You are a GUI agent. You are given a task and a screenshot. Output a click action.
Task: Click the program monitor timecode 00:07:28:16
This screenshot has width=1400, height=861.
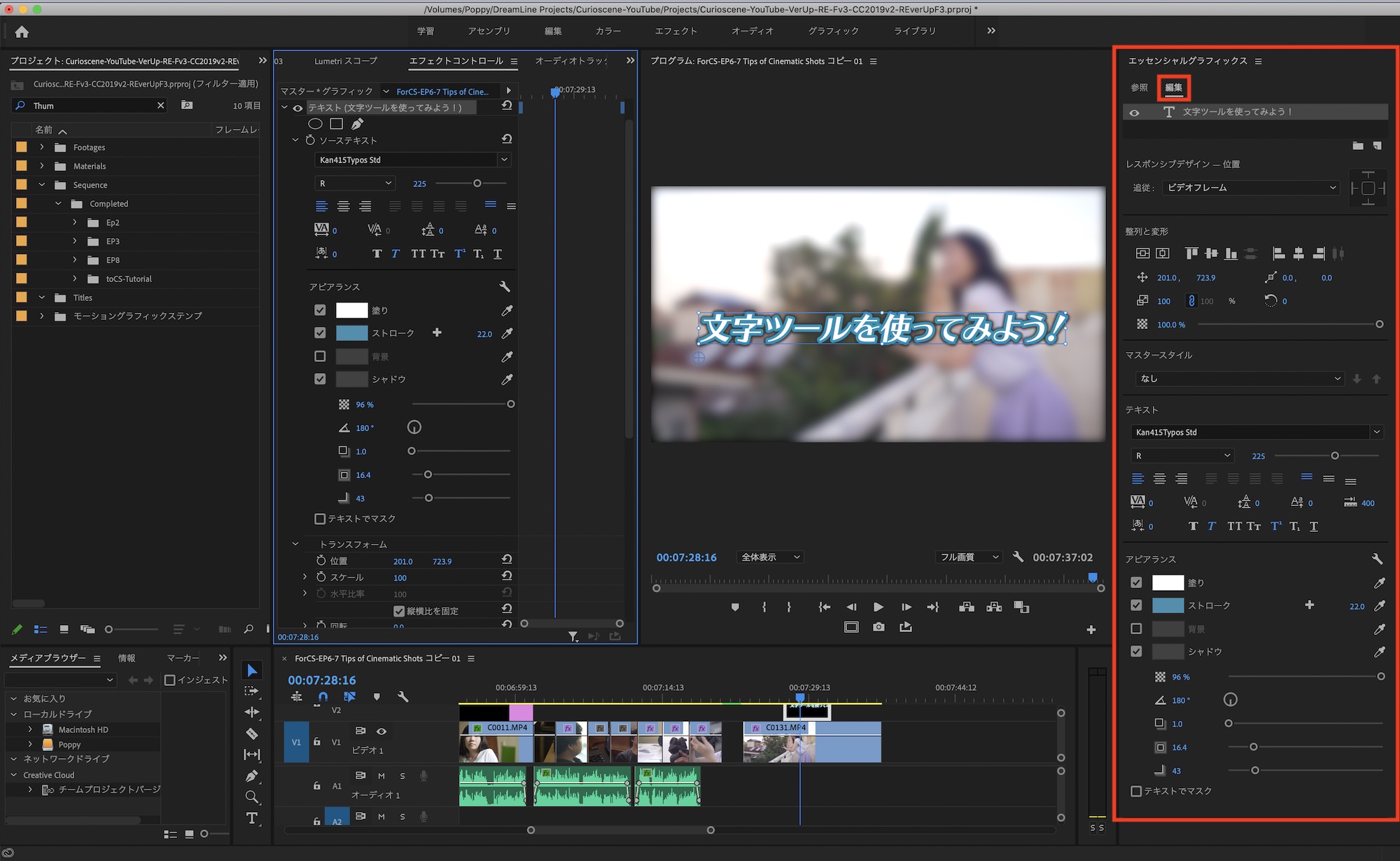[686, 557]
